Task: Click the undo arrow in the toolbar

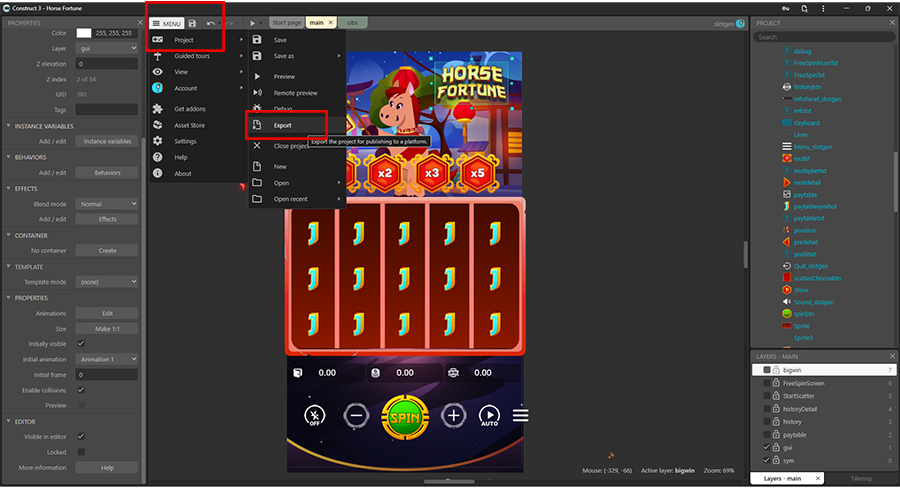Action: click(x=211, y=22)
